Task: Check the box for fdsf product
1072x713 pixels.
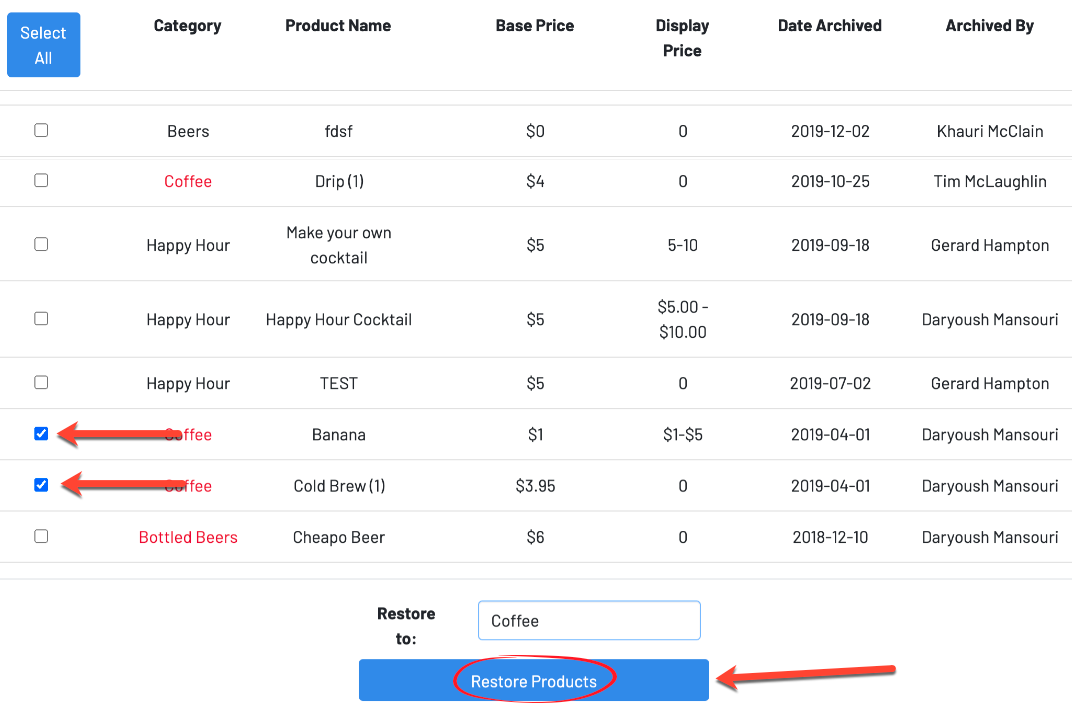Action: coord(41,130)
